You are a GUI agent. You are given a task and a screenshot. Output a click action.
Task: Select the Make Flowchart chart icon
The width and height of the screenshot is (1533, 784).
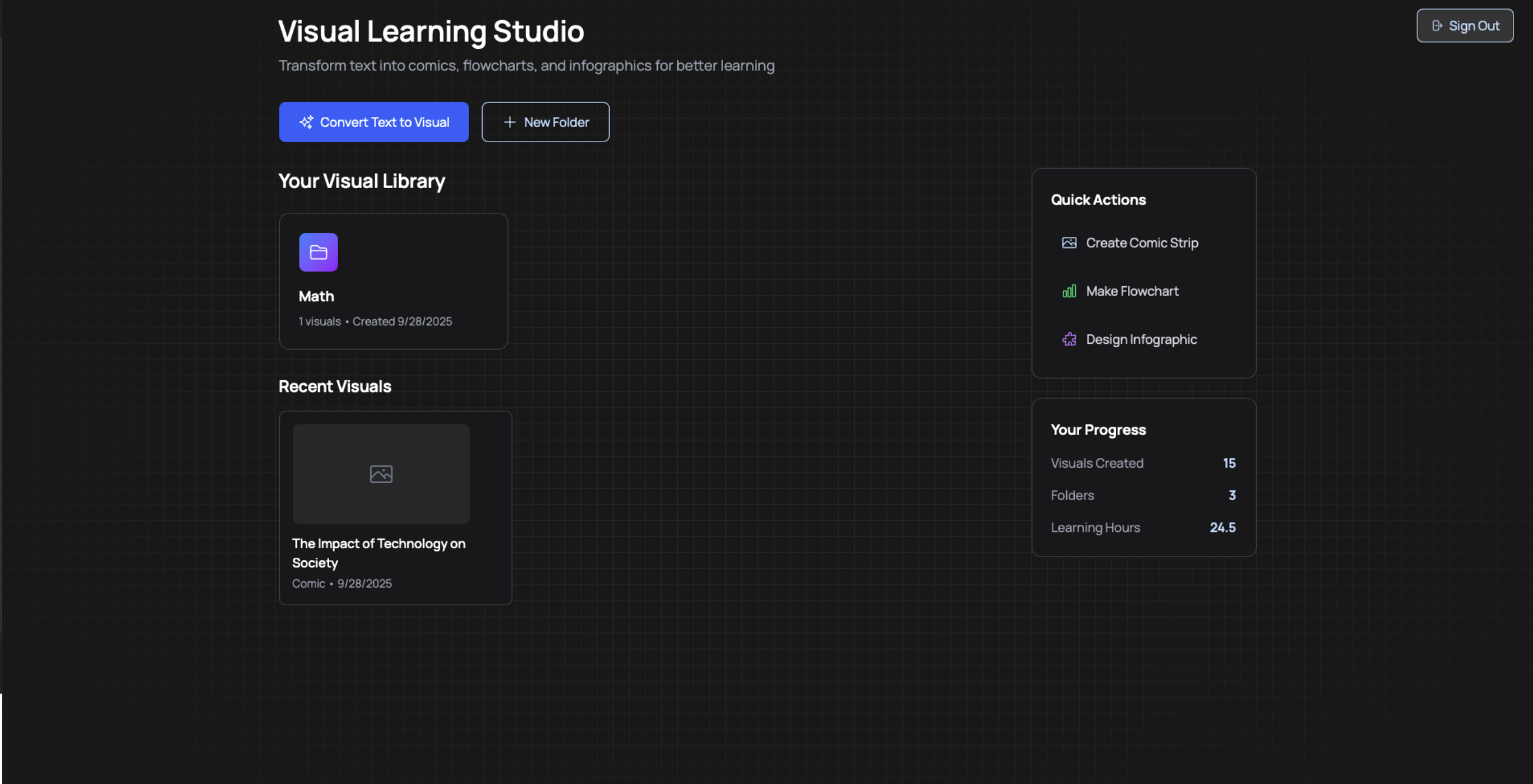point(1069,291)
